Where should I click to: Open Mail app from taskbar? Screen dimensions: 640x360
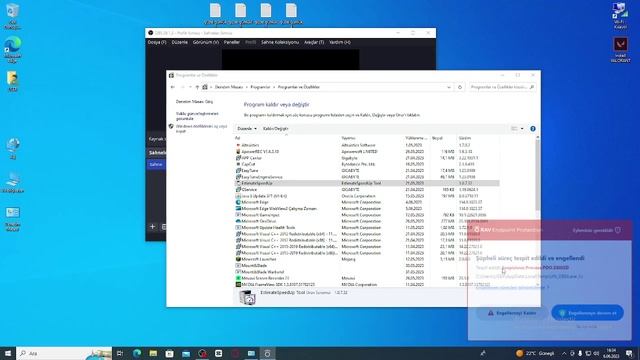[186, 353]
